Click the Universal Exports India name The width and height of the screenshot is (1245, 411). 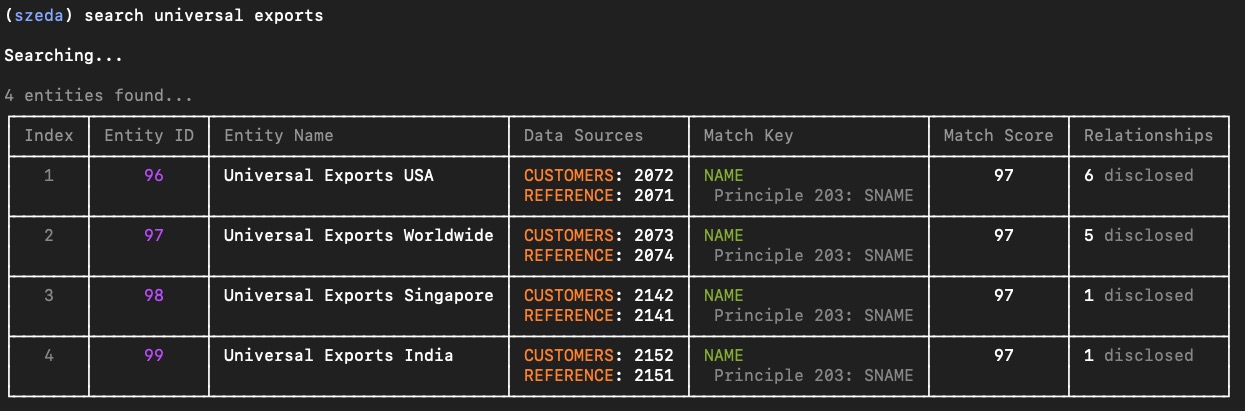tap(338, 355)
